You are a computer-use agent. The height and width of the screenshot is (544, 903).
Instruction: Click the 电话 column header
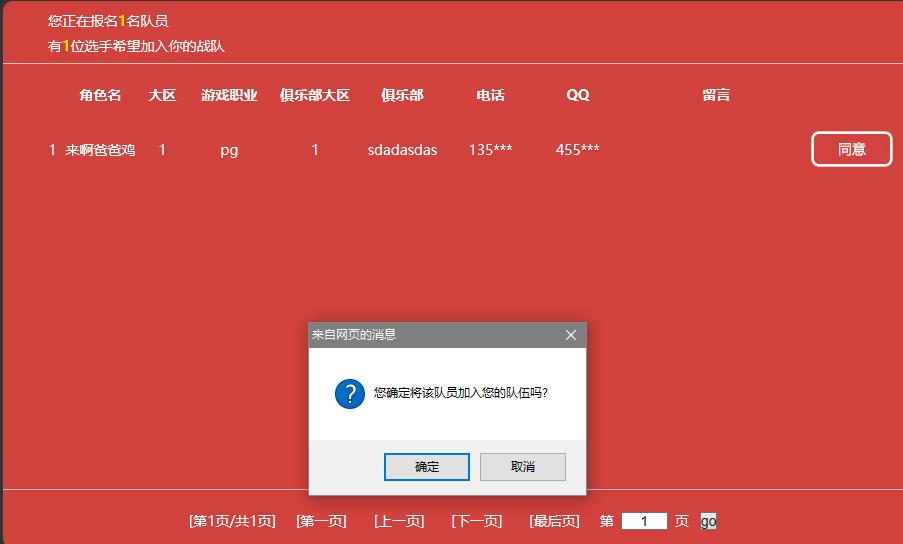[491, 95]
